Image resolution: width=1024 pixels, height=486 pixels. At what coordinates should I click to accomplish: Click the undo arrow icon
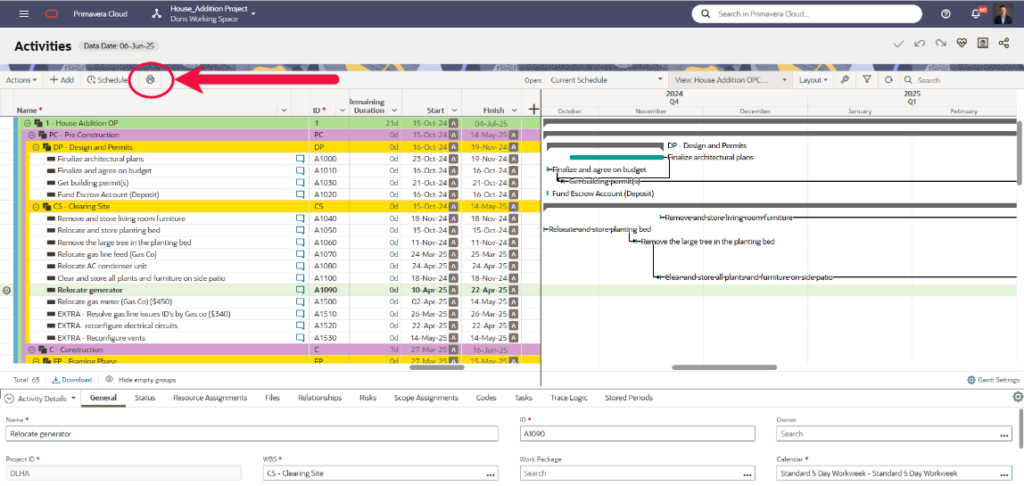919,45
